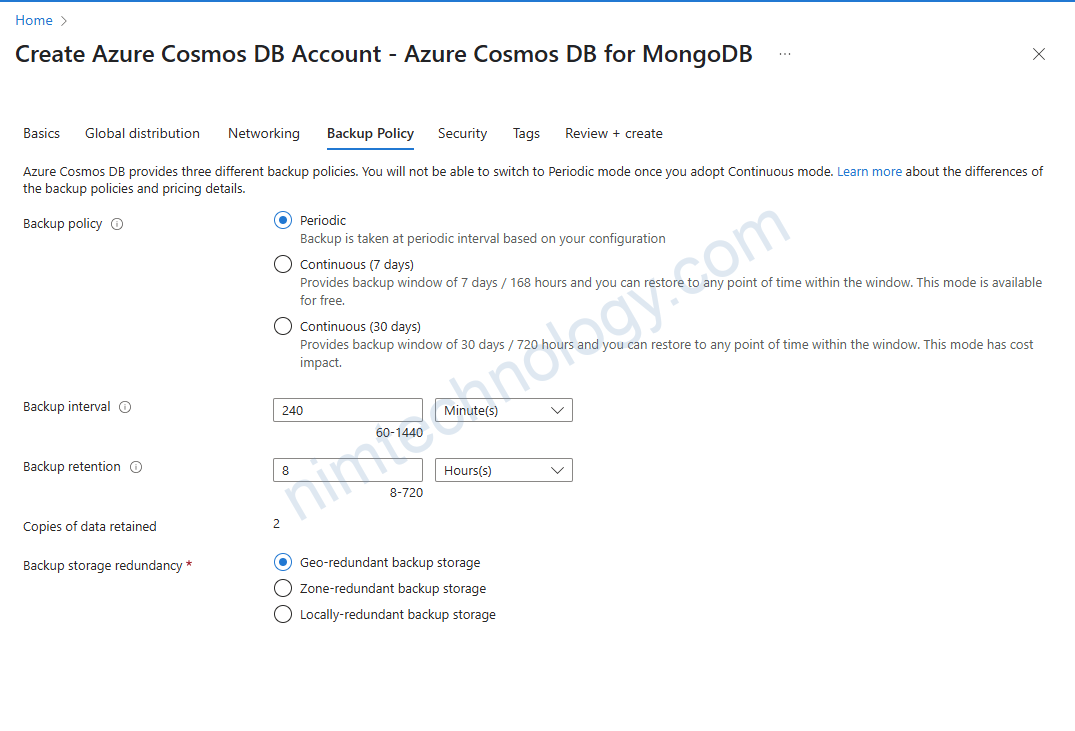Image resolution: width=1075 pixels, height=731 pixels.
Task: Close the Create Cosmos DB Account pane
Action: click(1039, 54)
